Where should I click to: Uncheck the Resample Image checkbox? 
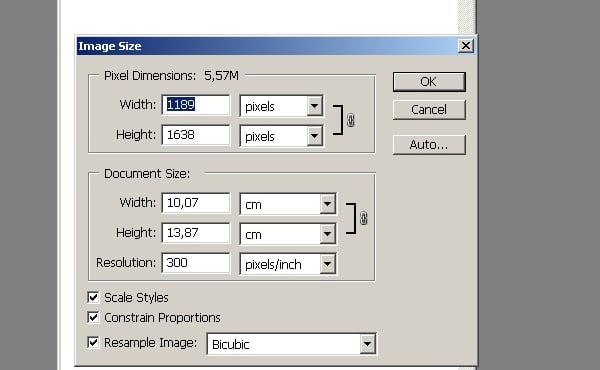click(93, 342)
